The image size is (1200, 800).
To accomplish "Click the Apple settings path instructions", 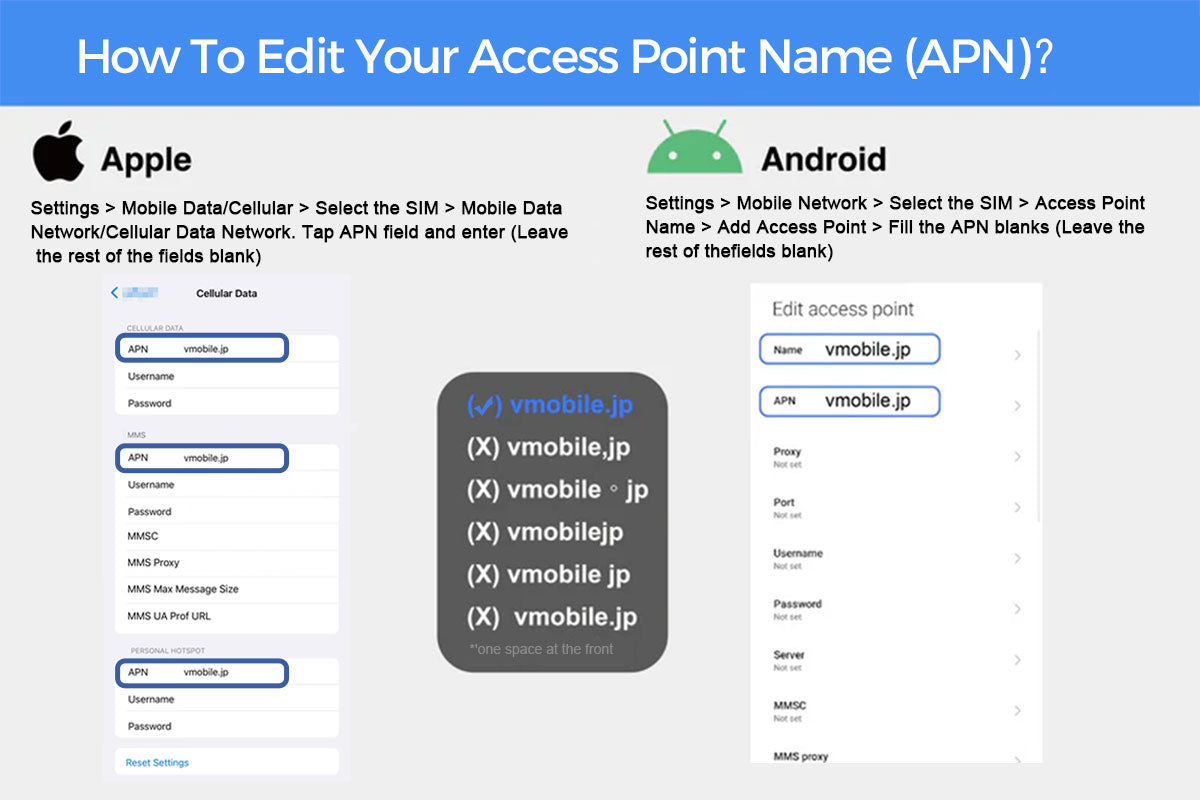I will (300, 232).
